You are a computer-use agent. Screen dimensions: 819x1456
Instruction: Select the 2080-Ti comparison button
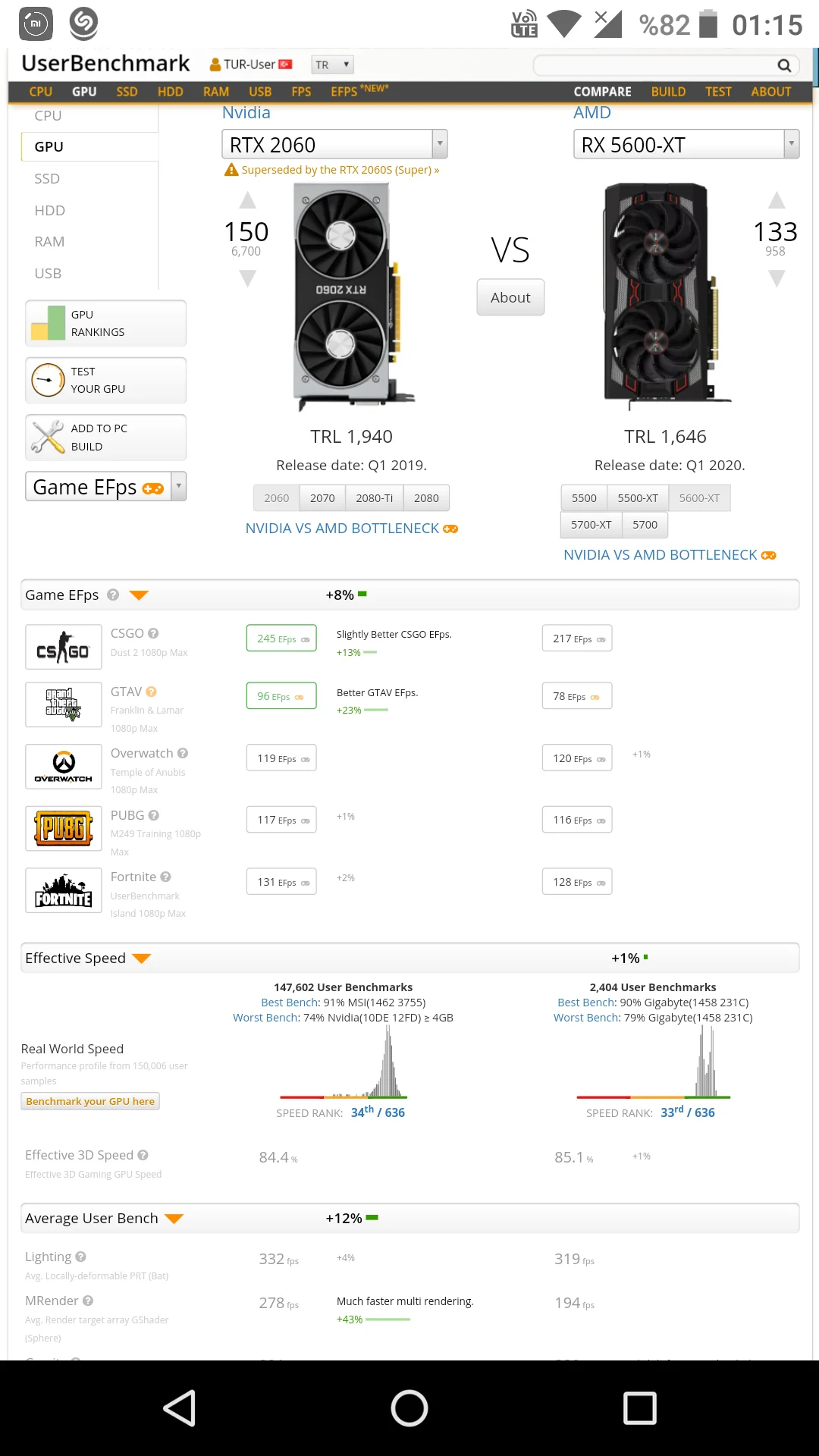375,497
